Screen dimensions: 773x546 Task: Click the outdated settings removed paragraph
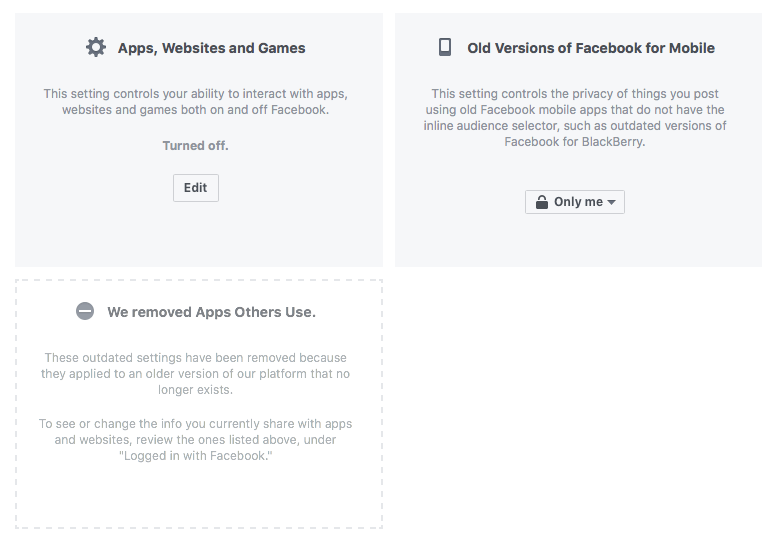click(196, 374)
